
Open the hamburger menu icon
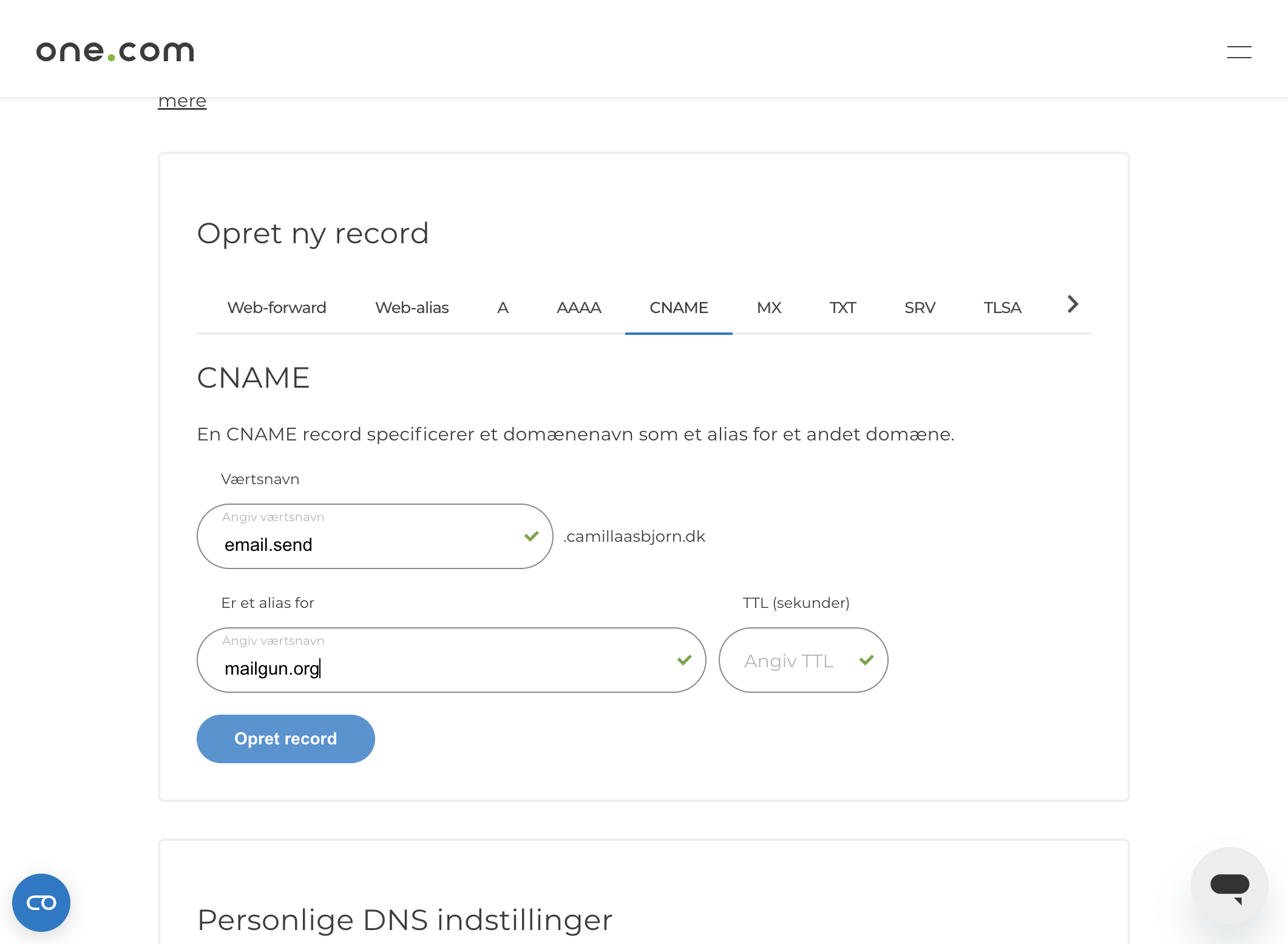[x=1239, y=52]
